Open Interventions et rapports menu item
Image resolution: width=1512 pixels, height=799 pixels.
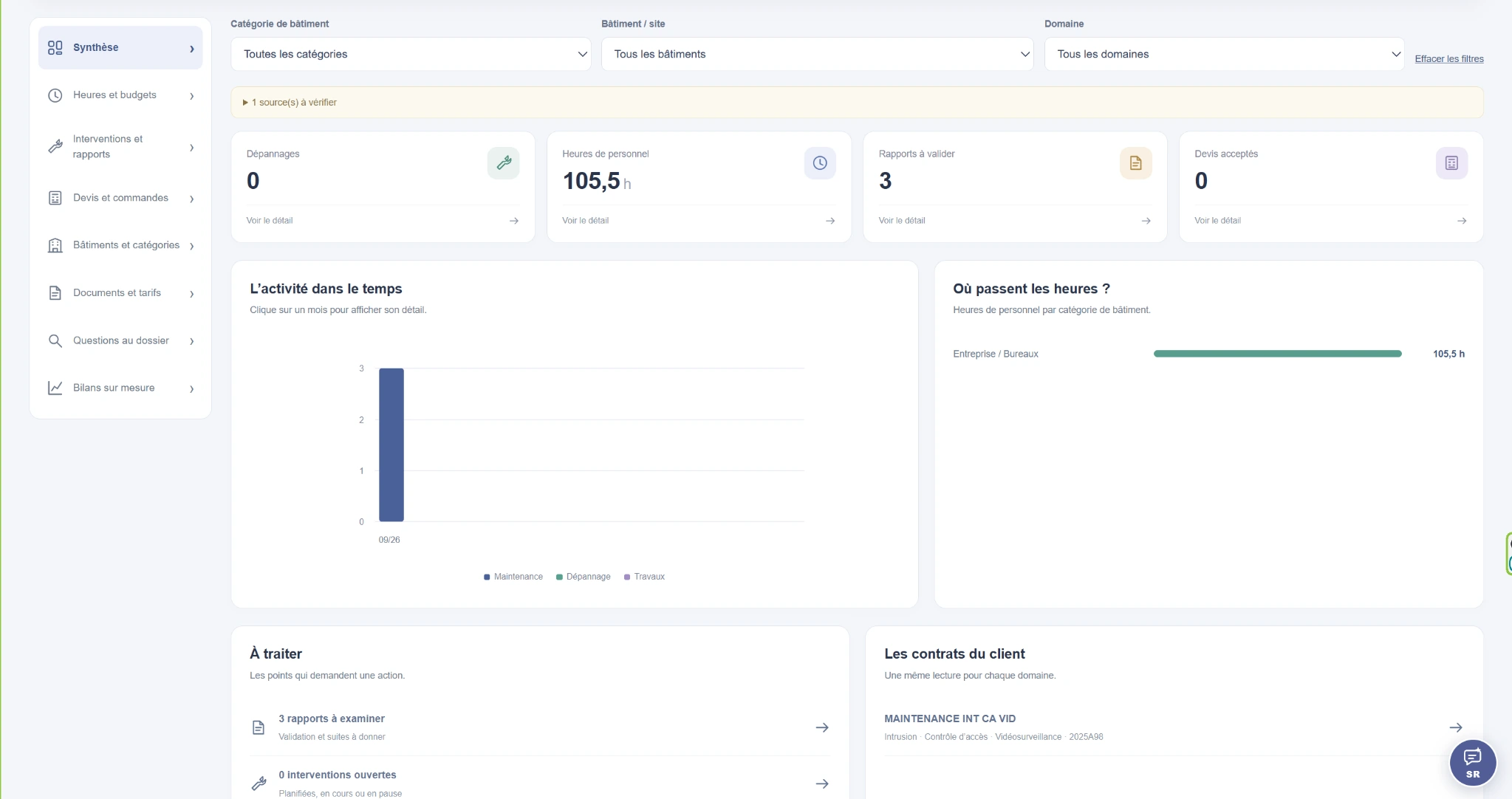pyautogui.click(x=120, y=146)
